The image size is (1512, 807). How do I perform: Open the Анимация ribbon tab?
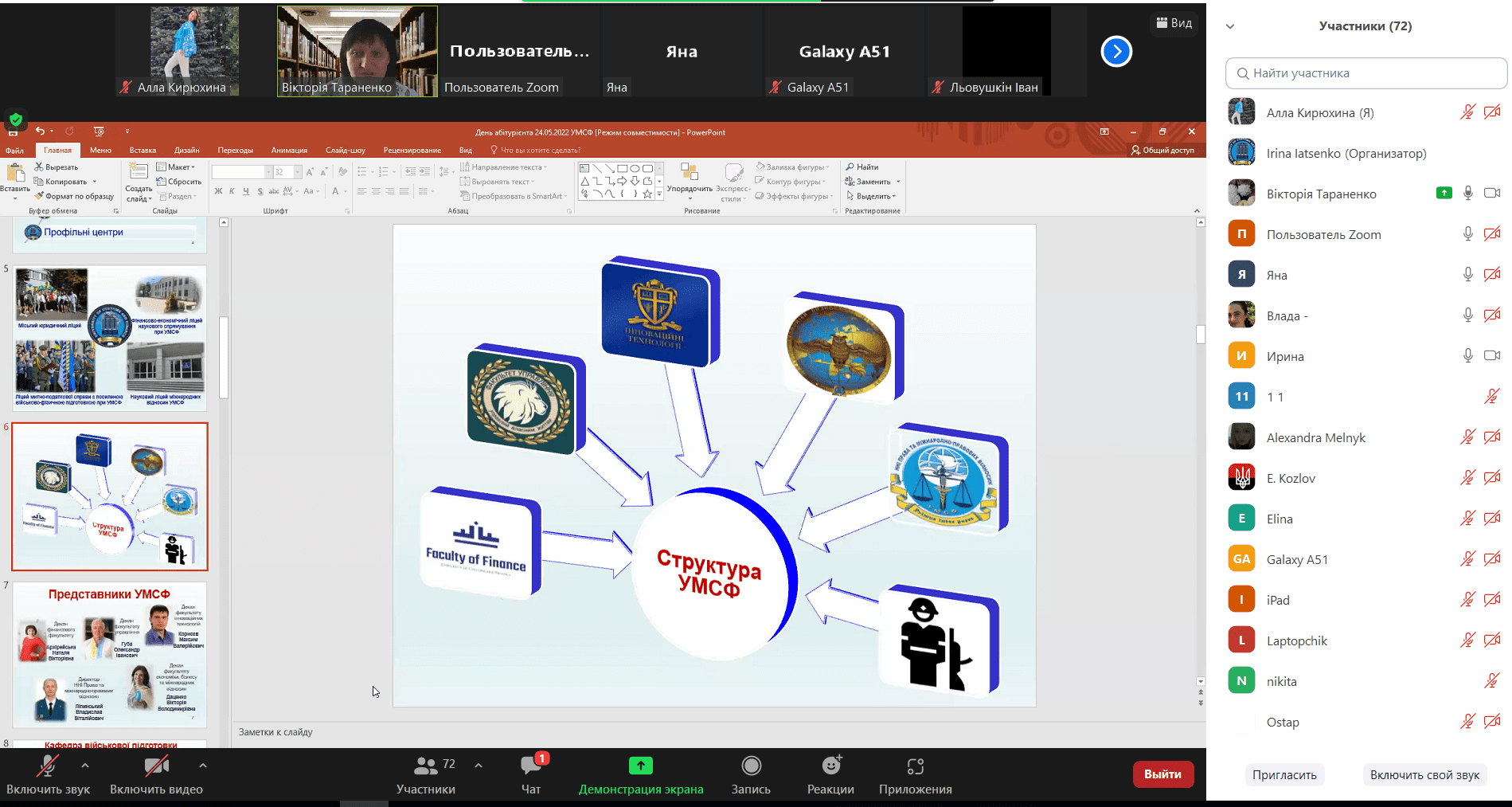click(x=289, y=151)
